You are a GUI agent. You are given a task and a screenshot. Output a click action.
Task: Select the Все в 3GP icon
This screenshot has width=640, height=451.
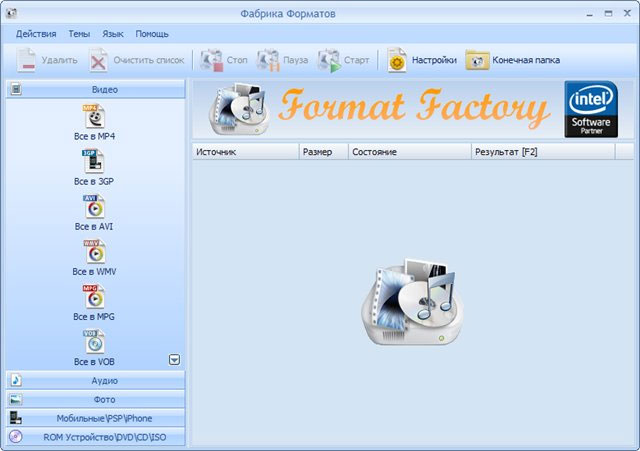94,161
